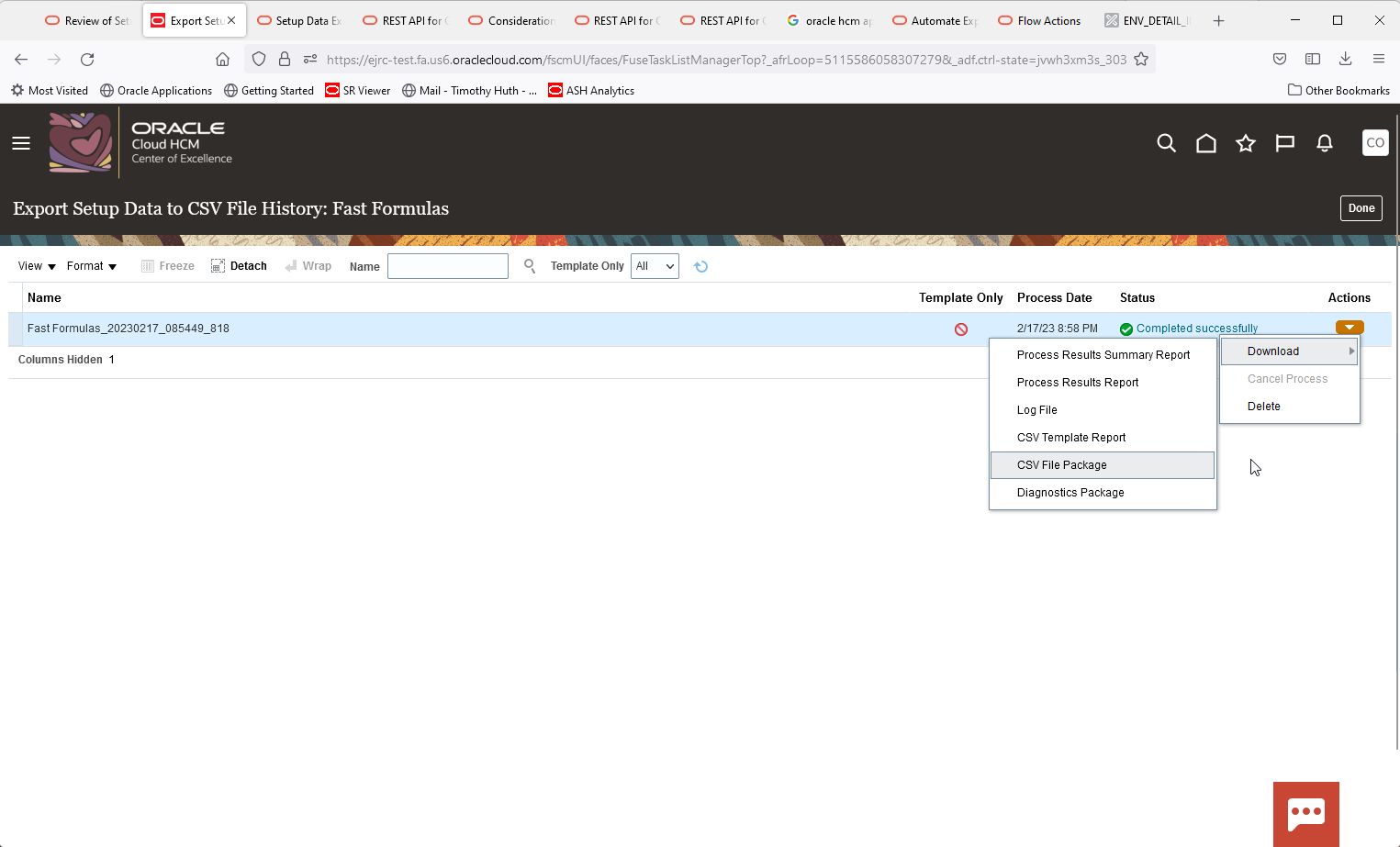This screenshot has height=847, width=1400.
Task: Download the Diagnostics Package
Action: coord(1103,493)
